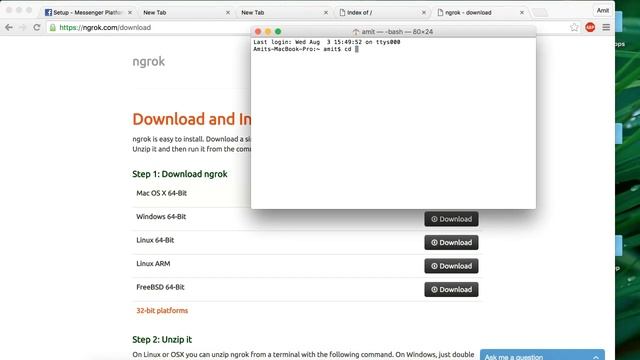Click page icon on ngrok tab

click(x=440, y=13)
